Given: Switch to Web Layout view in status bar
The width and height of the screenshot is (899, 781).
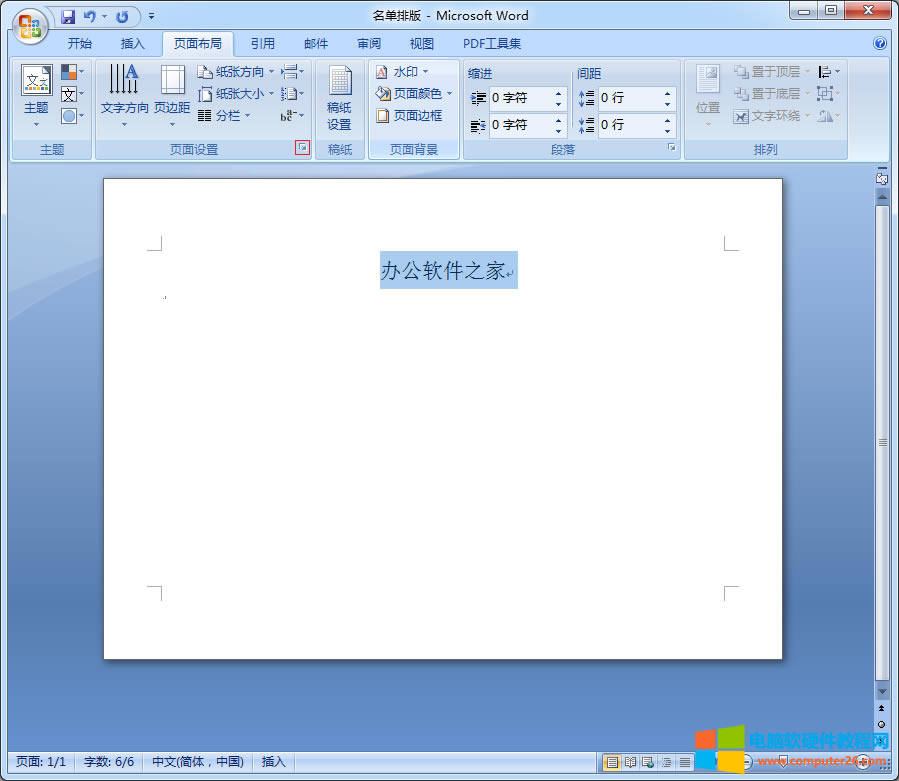Looking at the screenshot, I should (648, 761).
